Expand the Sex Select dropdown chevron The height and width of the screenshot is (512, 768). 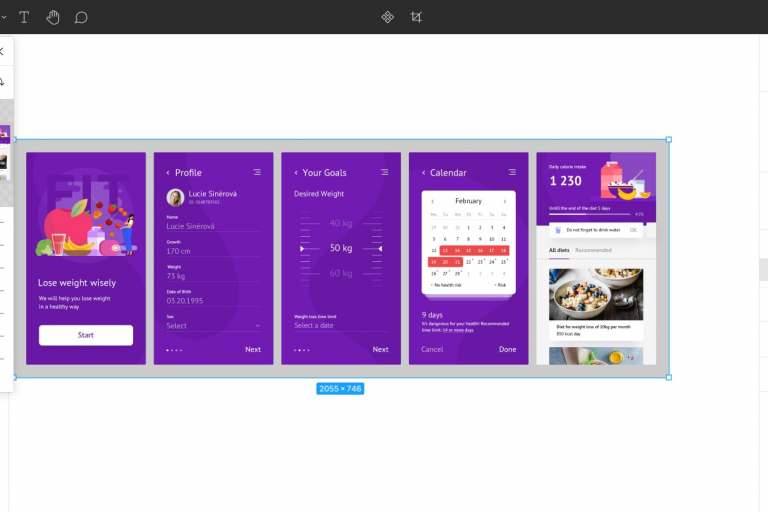click(258, 326)
